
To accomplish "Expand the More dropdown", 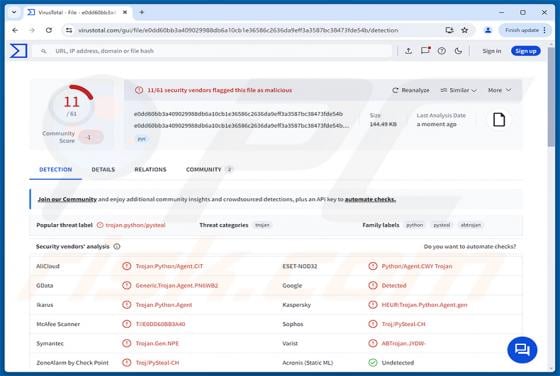I will coord(499,90).
